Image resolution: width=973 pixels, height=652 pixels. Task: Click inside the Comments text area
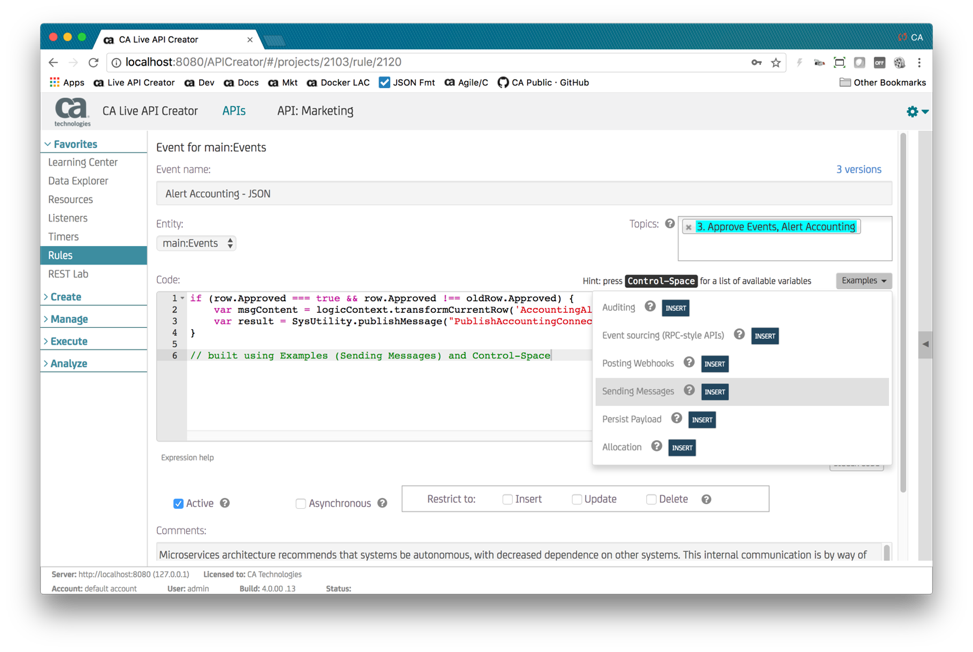click(x=519, y=553)
